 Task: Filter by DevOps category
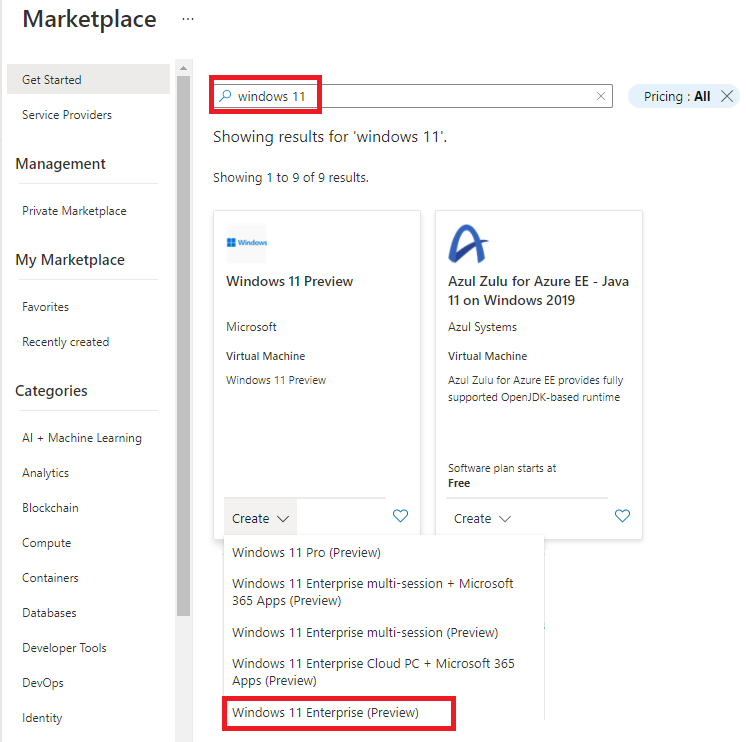point(43,683)
